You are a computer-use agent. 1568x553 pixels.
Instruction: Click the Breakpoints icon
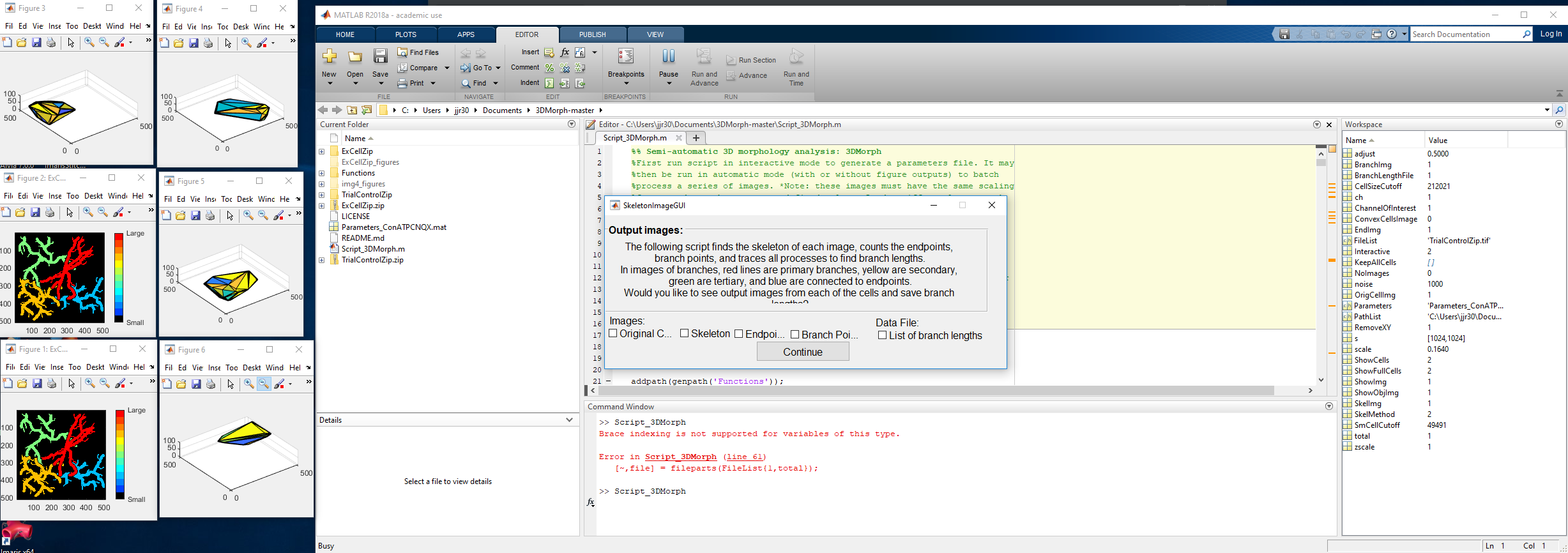tap(626, 57)
